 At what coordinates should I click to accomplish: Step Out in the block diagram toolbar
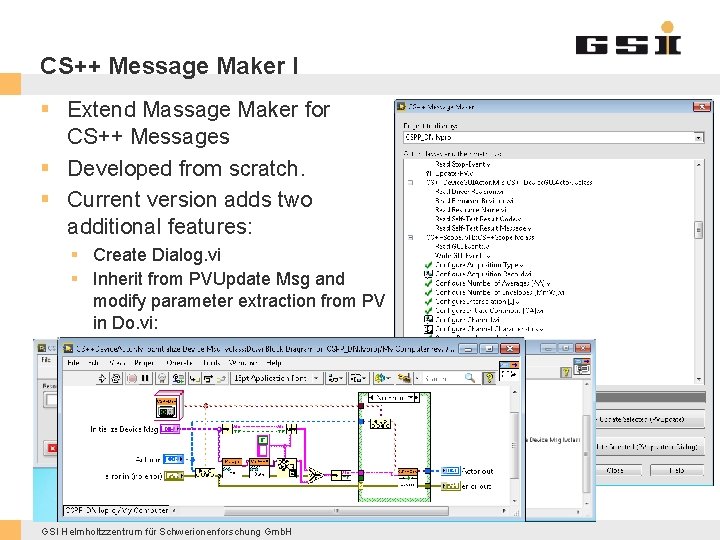(221, 378)
